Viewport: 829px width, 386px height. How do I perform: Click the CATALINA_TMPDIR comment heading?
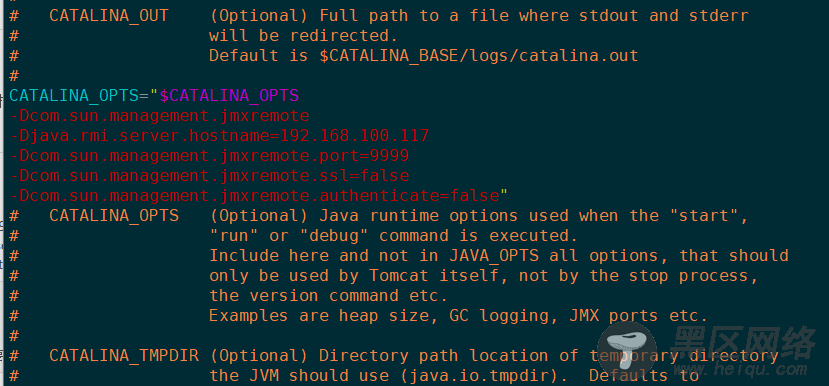(x=124, y=356)
